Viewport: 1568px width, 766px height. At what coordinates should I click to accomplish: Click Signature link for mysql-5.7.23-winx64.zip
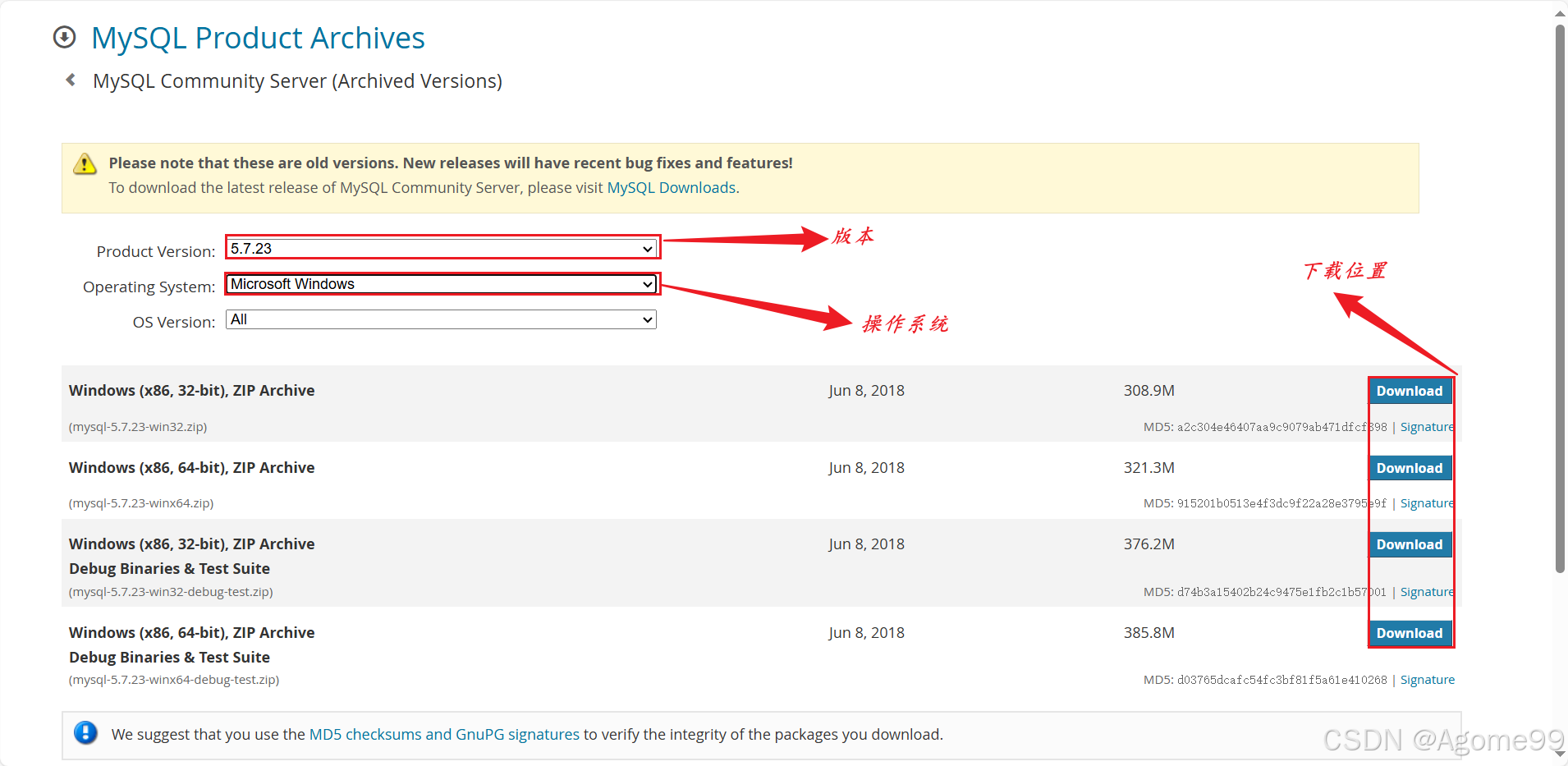(x=1426, y=502)
